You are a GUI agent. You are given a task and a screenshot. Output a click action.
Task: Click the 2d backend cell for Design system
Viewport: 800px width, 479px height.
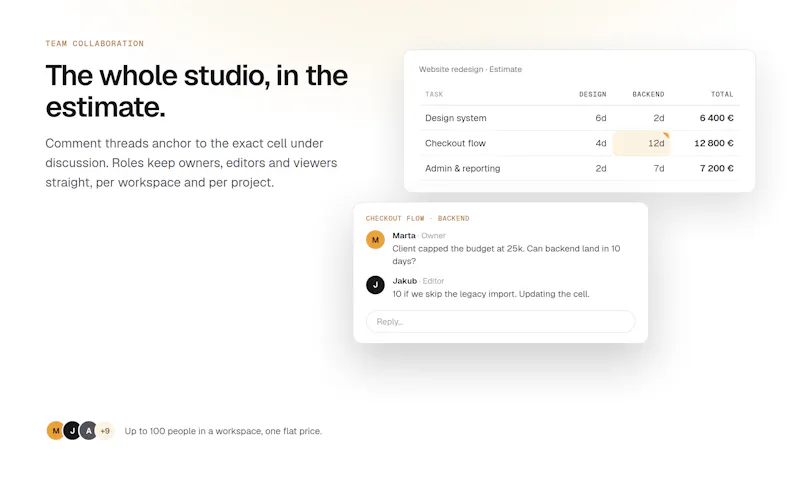point(659,118)
